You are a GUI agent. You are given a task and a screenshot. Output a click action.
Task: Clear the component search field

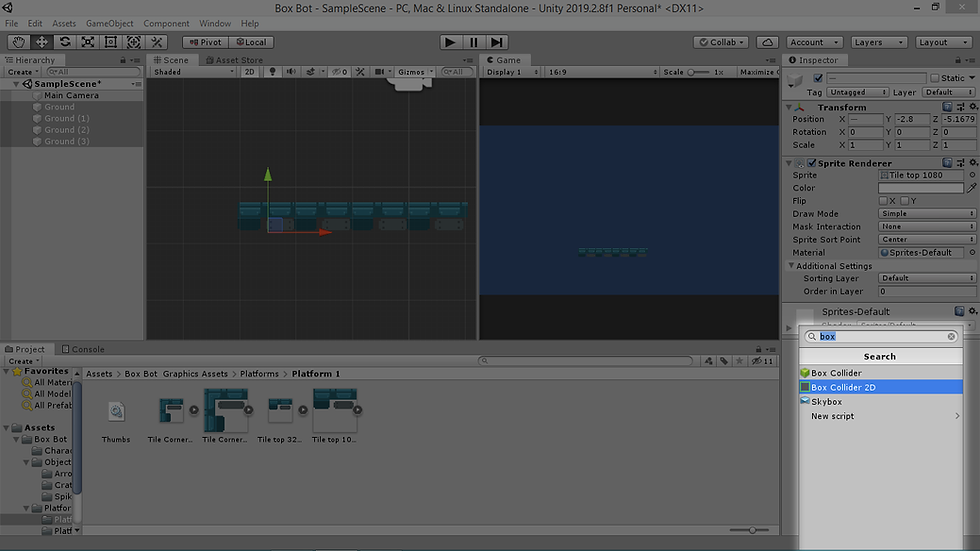951,336
